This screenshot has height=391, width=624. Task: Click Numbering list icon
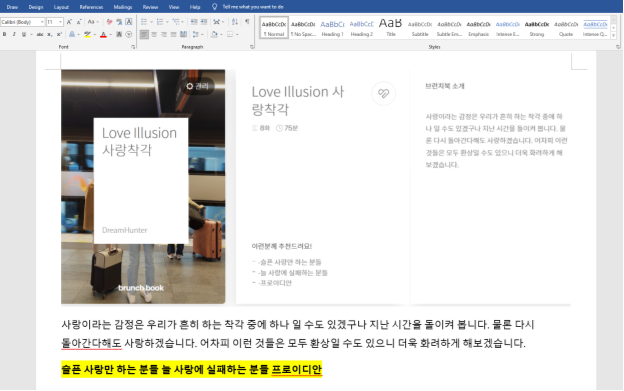tap(160, 22)
